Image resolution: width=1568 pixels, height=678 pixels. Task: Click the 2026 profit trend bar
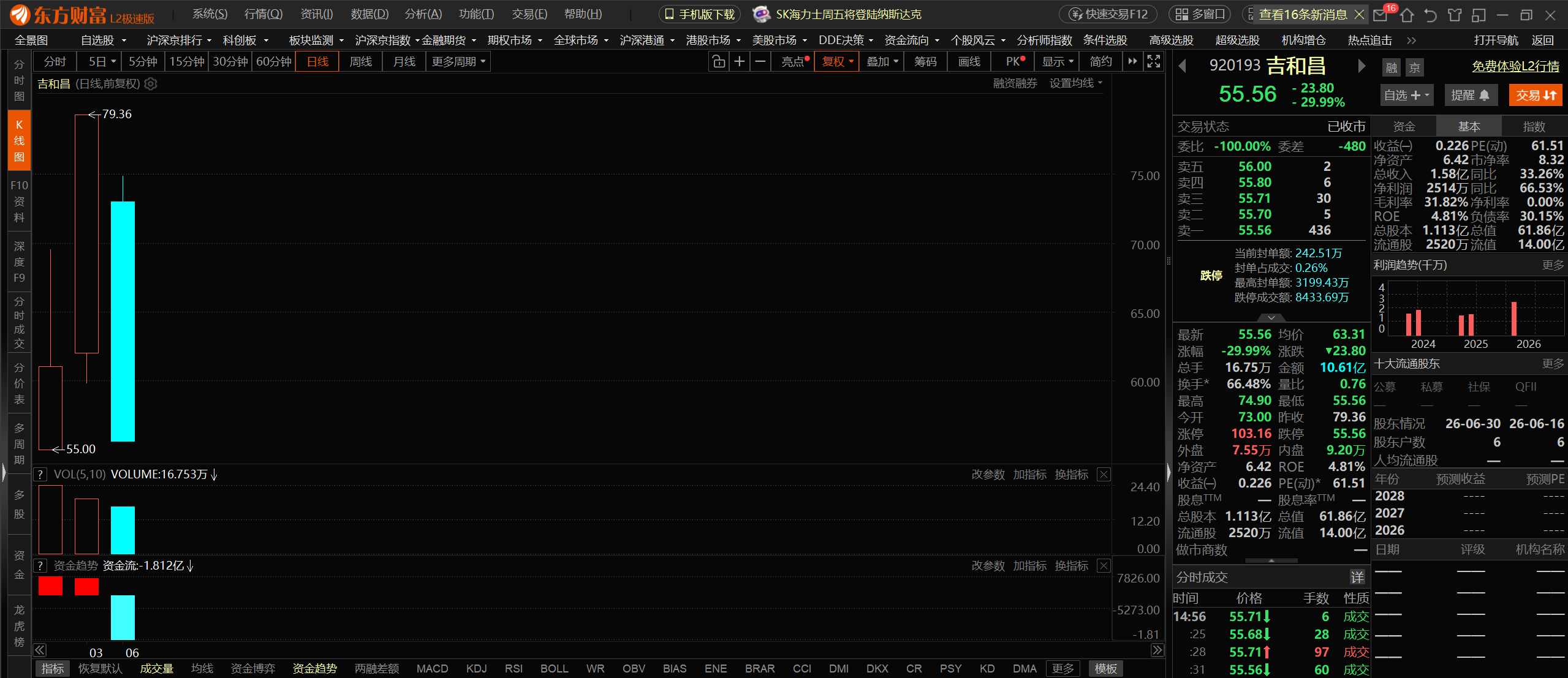click(x=1513, y=318)
